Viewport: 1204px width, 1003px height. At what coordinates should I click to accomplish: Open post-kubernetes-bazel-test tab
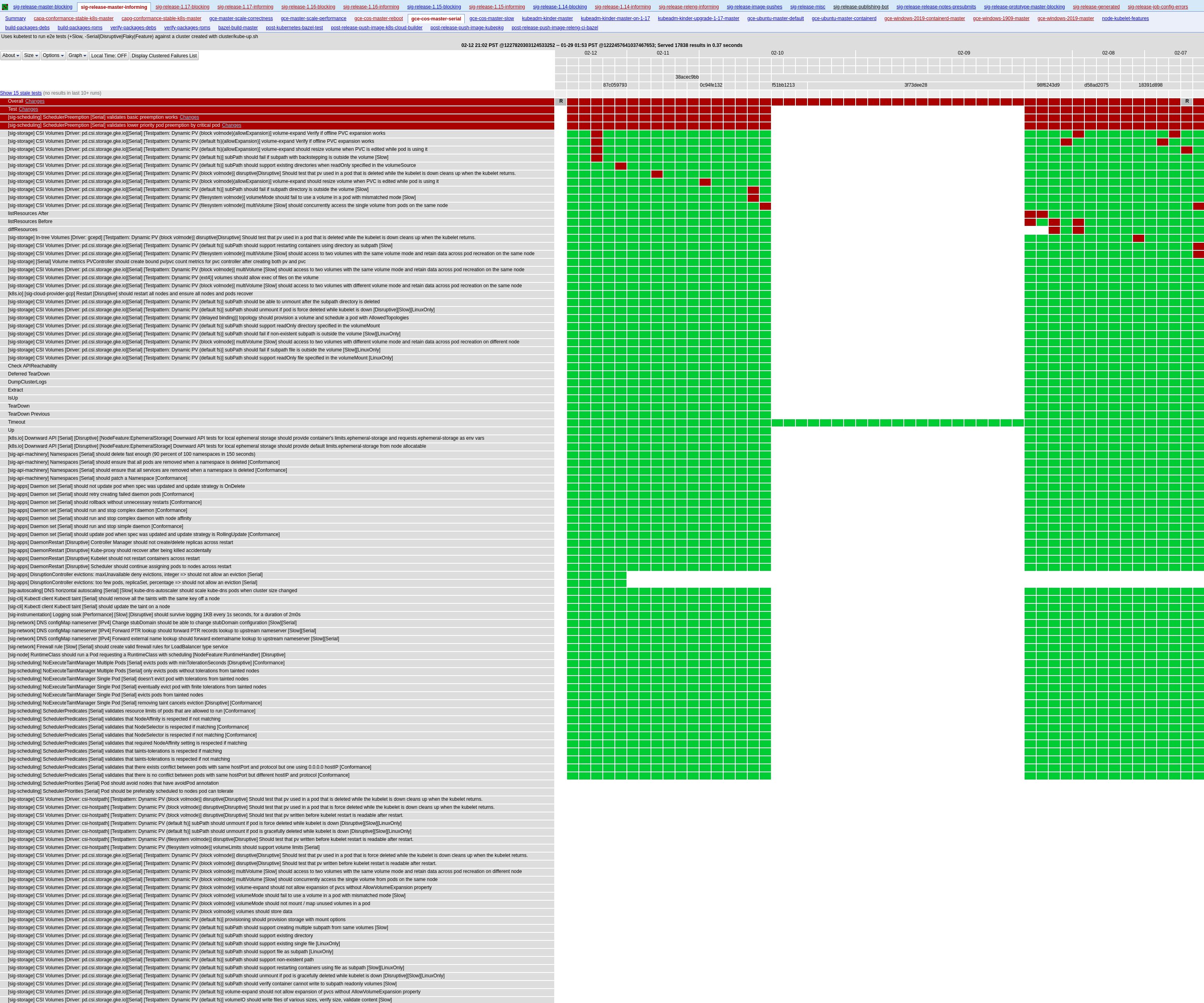294,28
